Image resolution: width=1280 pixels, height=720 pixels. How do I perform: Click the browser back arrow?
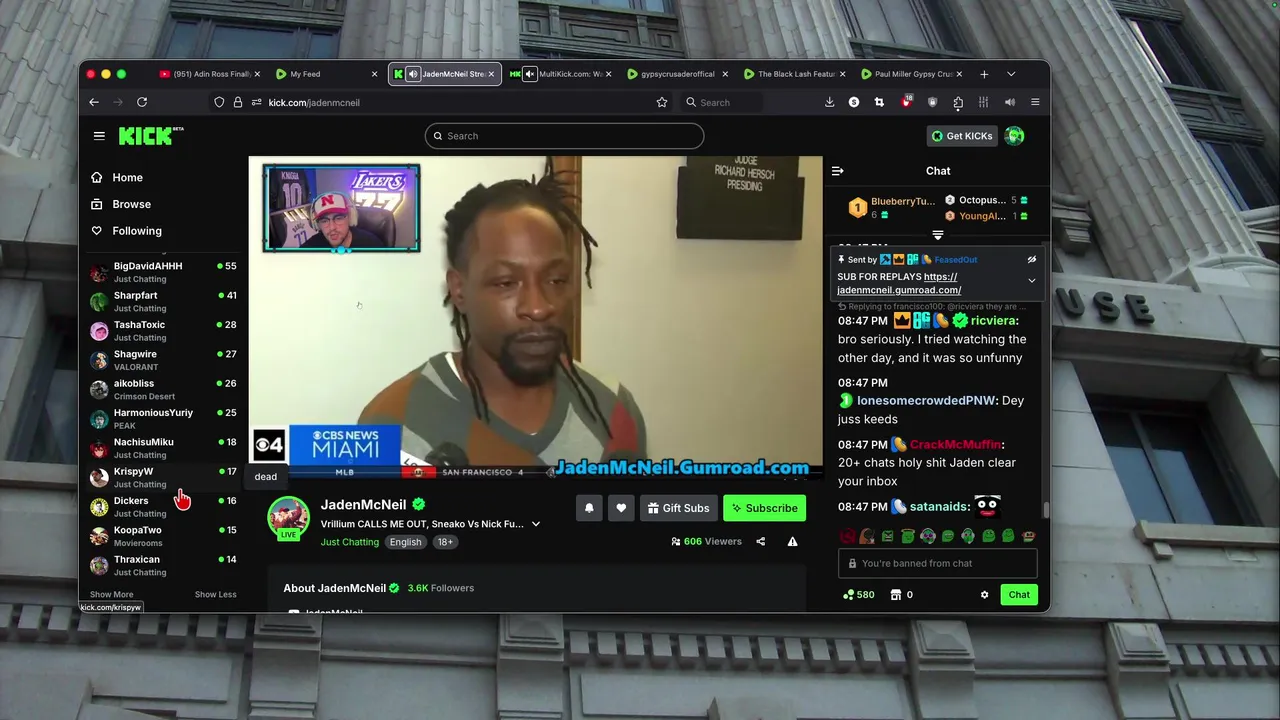[x=94, y=102]
